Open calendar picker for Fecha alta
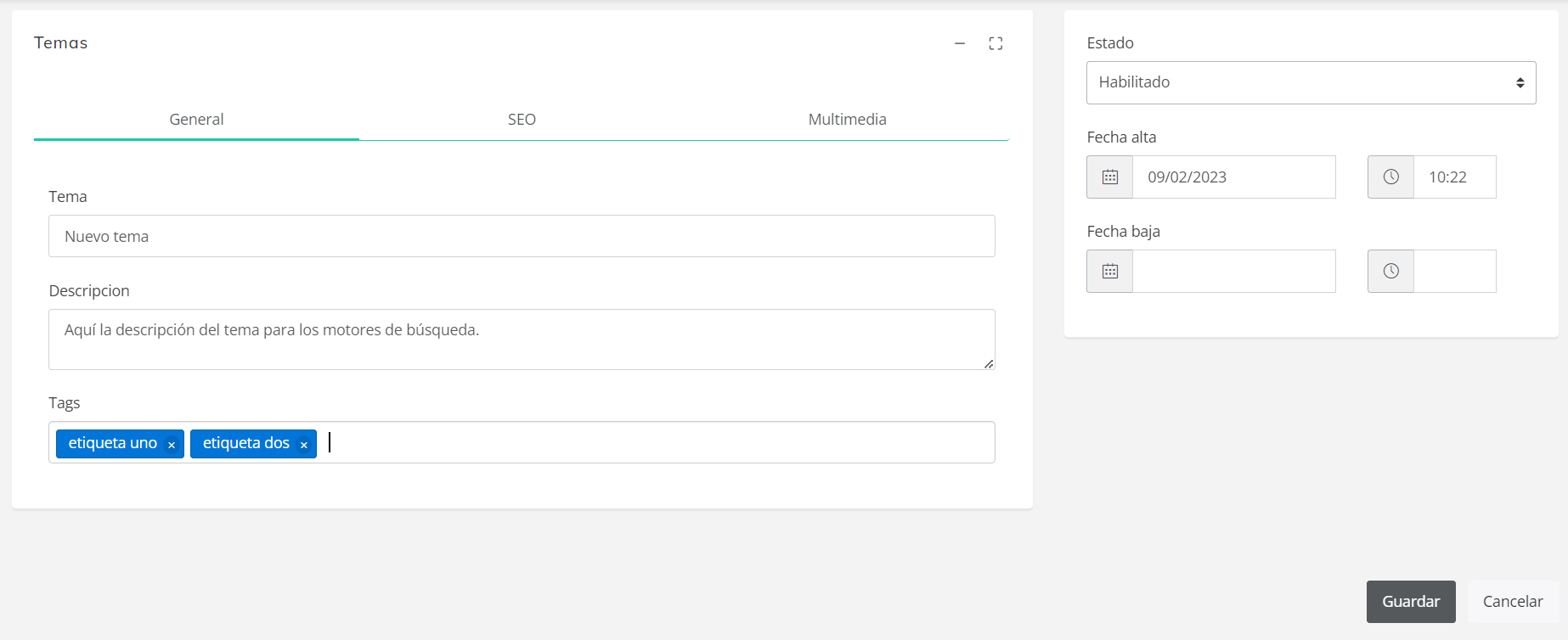1568x640 pixels. point(1109,177)
